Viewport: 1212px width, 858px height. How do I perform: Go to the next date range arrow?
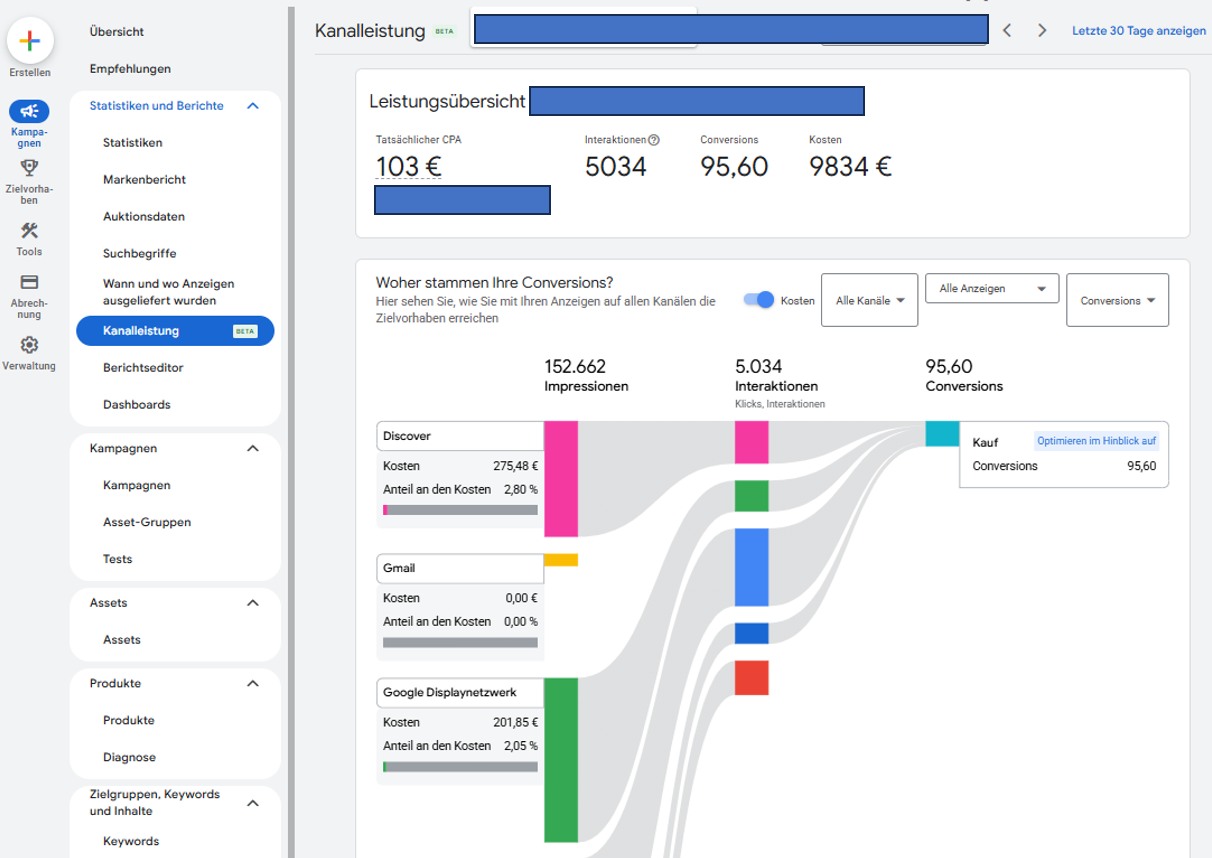click(x=1042, y=31)
